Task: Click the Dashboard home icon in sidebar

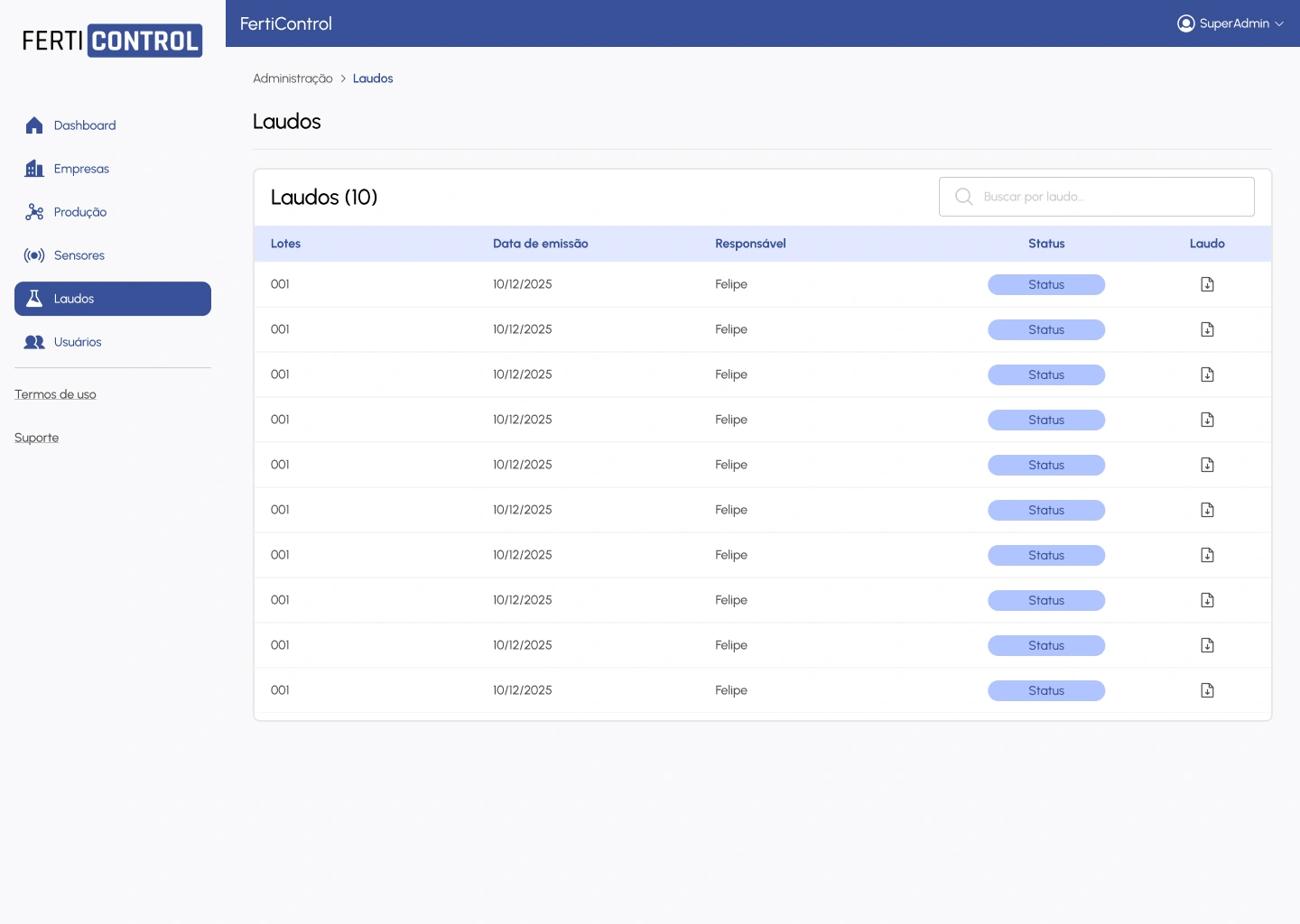Action: 34,125
